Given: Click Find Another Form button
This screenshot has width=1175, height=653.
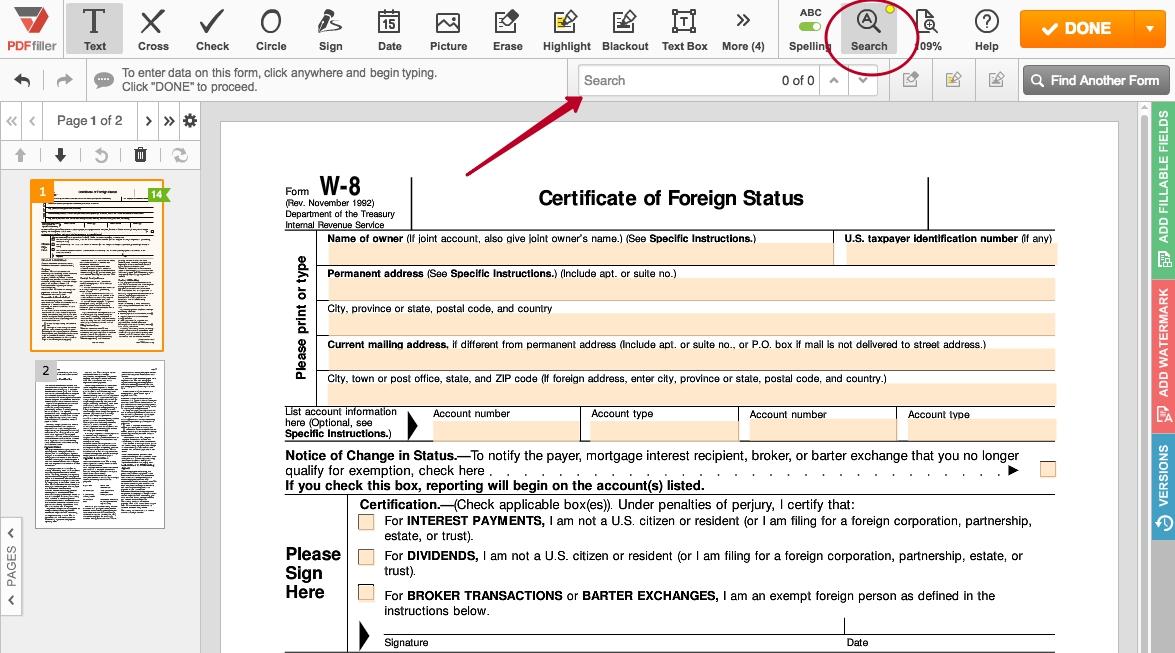Looking at the screenshot, I should pyautogui.click(x=1095, y=80).
